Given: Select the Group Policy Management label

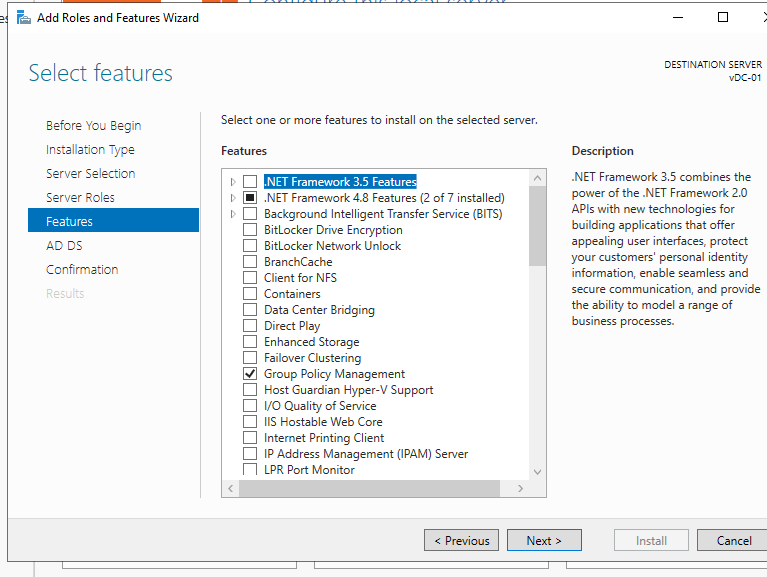Looking at the screenshot, I should [334, 374].
